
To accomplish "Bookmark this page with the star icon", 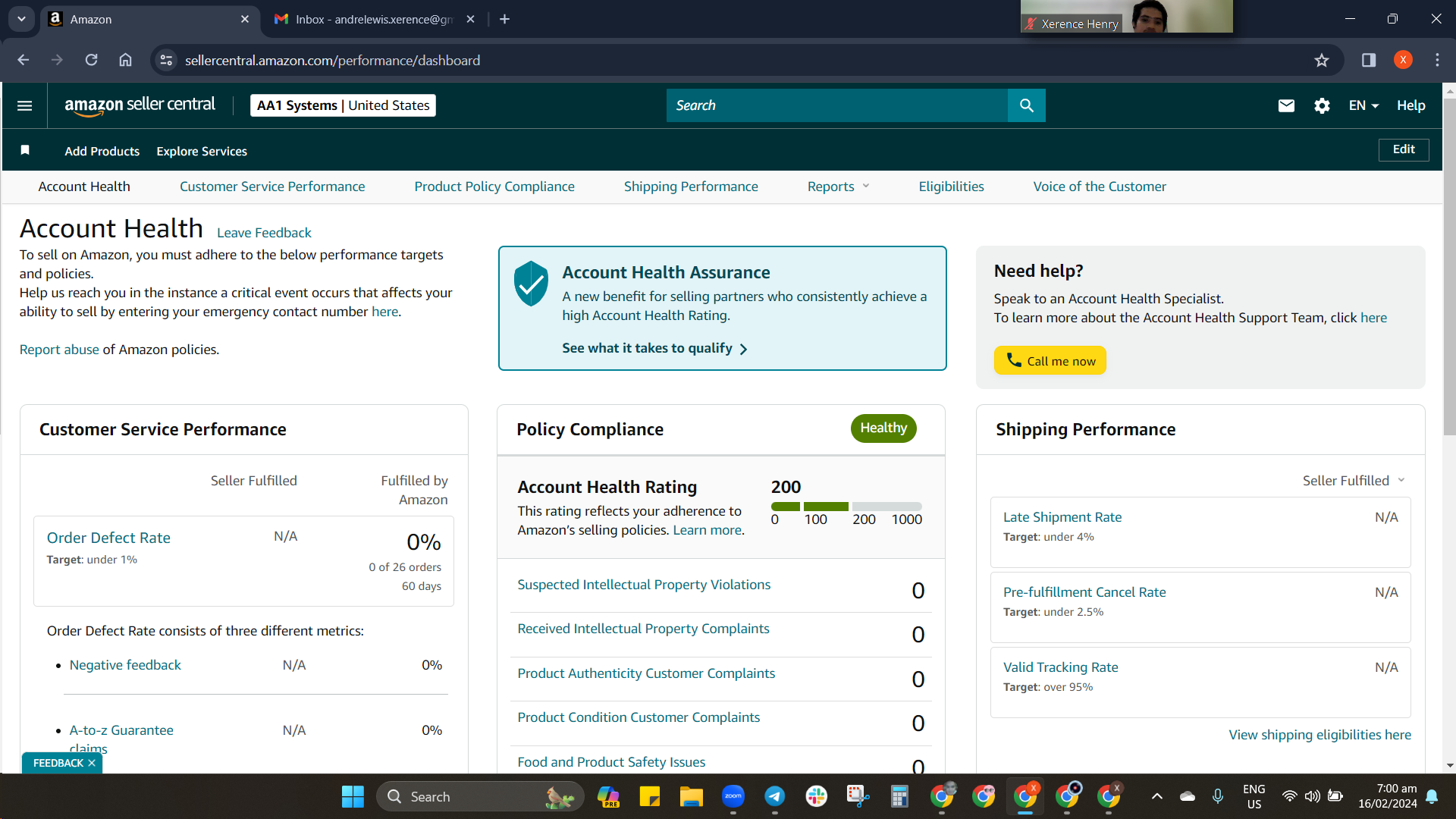I will click(1322, 60).
